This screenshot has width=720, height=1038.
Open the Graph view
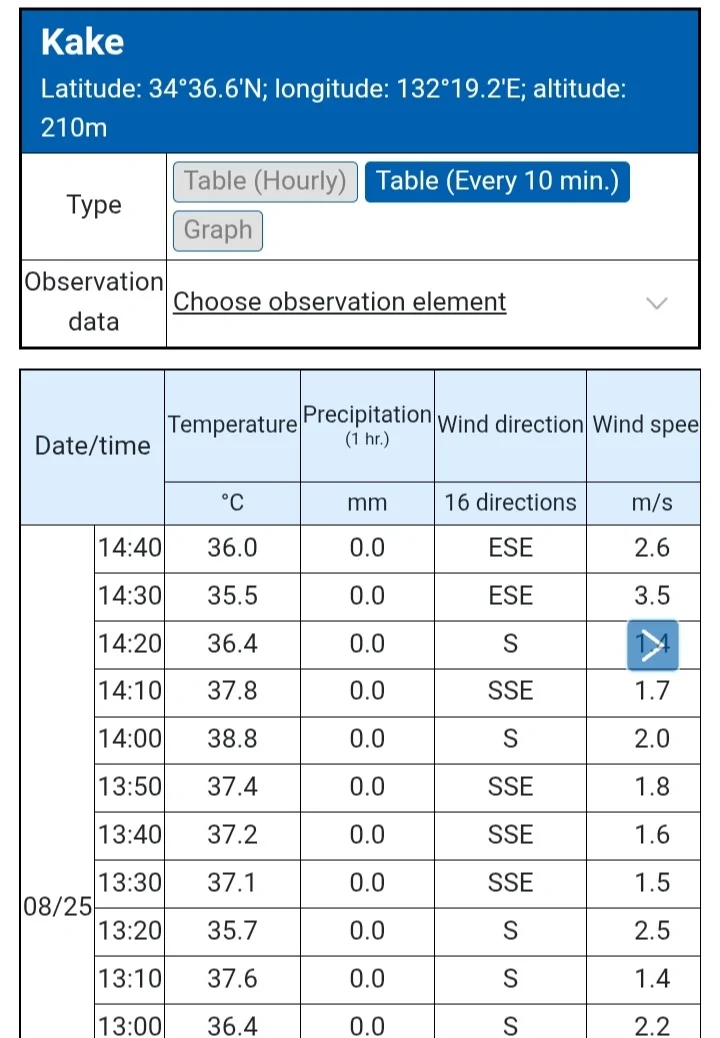pos(218,230)
